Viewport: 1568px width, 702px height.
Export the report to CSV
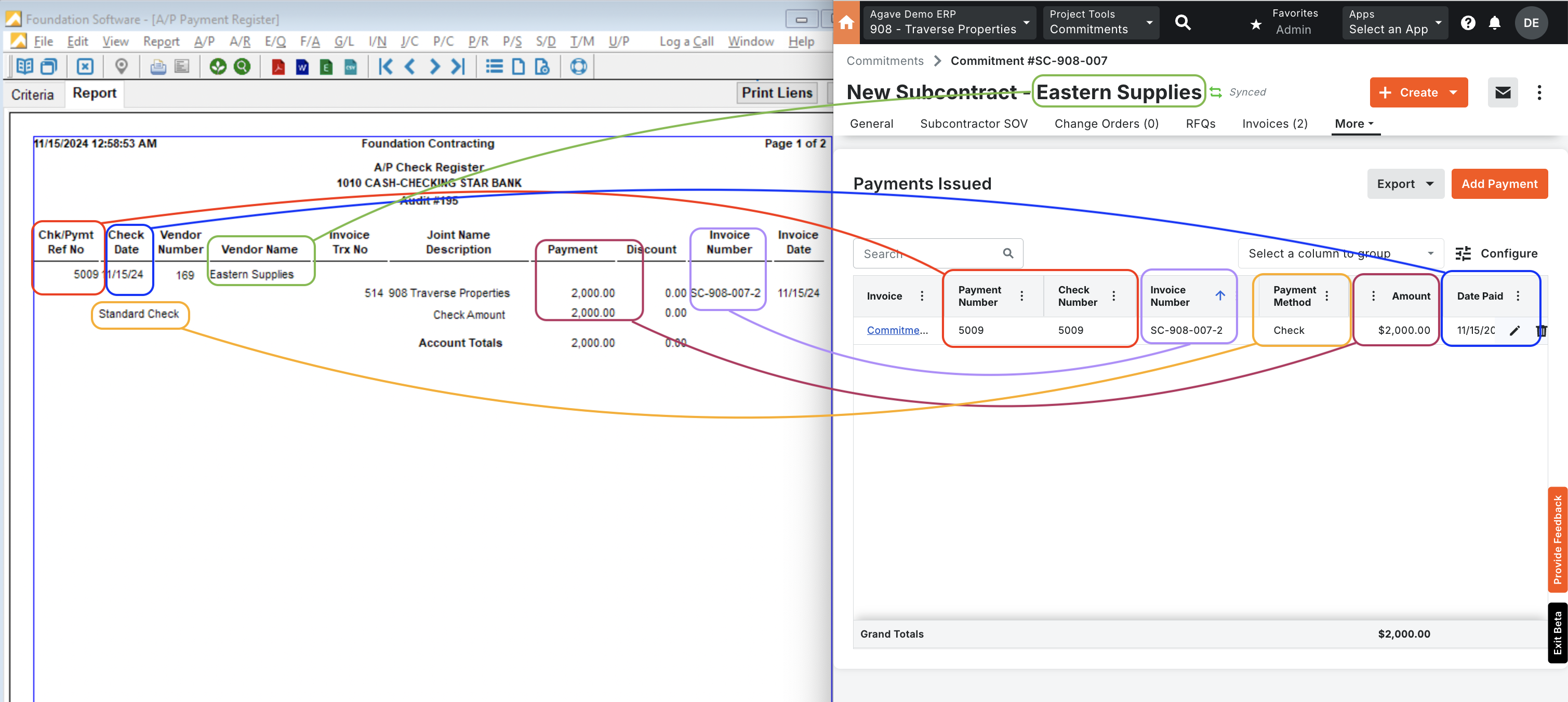[x=351, y=66]
